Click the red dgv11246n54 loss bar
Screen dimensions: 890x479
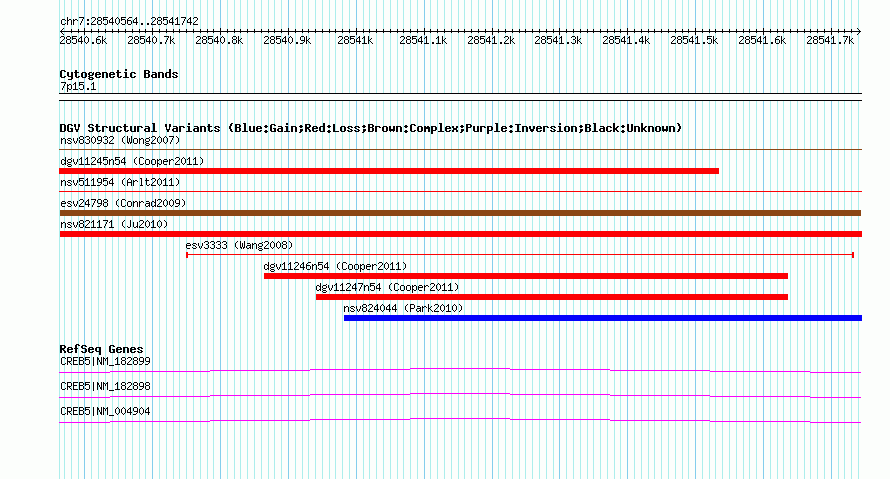click(526, 276)
